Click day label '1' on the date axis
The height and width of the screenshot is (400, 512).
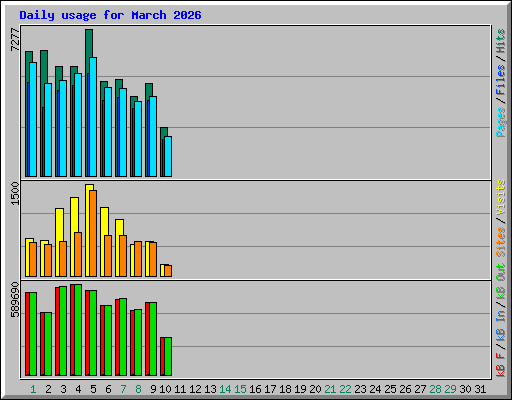(x=33, y=389)
